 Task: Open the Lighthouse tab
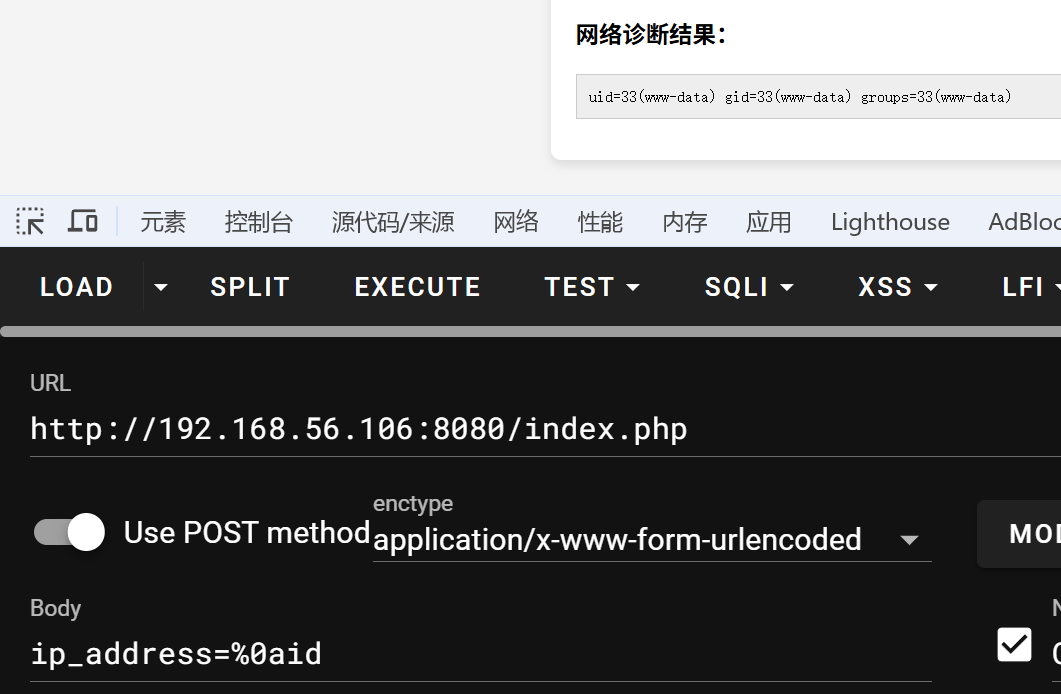(890, 222)
